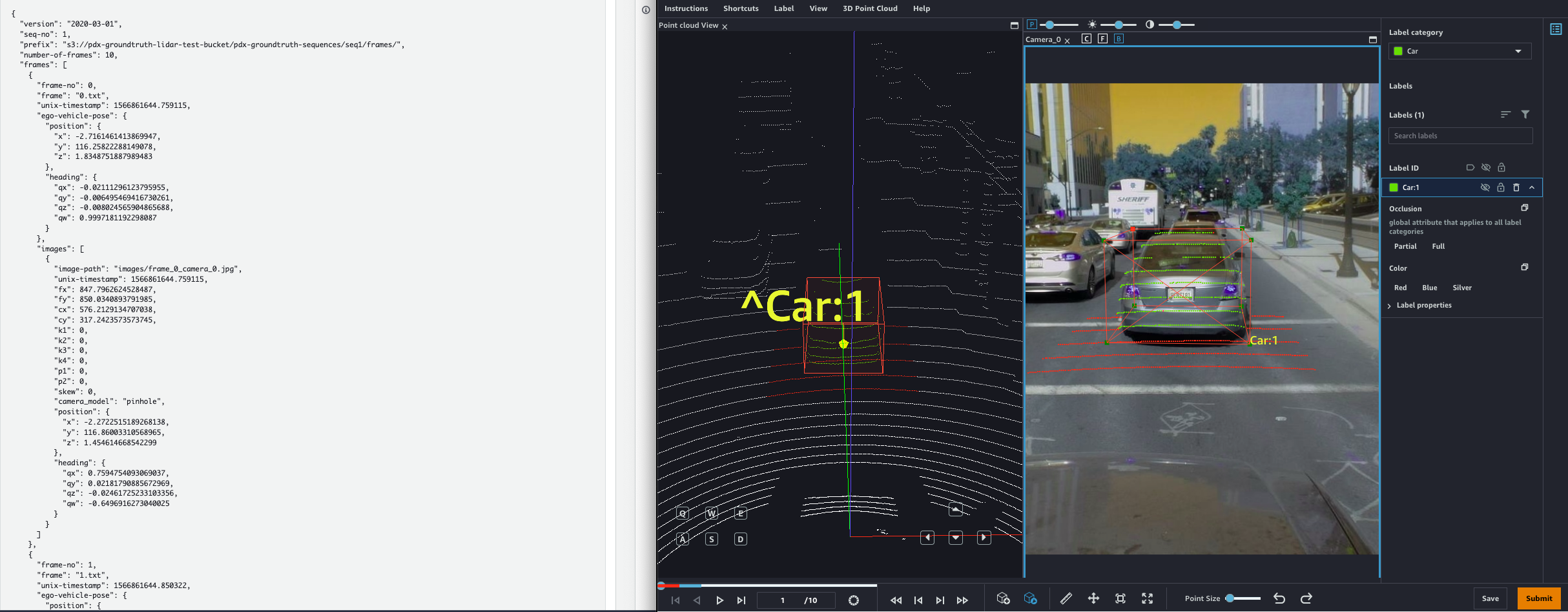Screen dimensions: 1568x612
Task: Select the ruler measurement tool
Action: click(1066, 598)
